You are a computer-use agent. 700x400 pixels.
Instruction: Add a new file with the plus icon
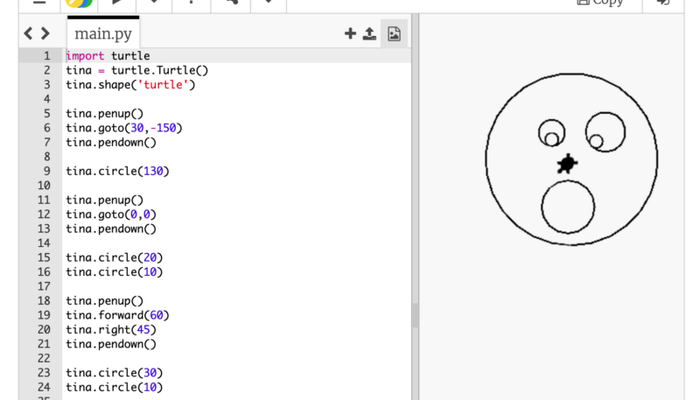350,33
